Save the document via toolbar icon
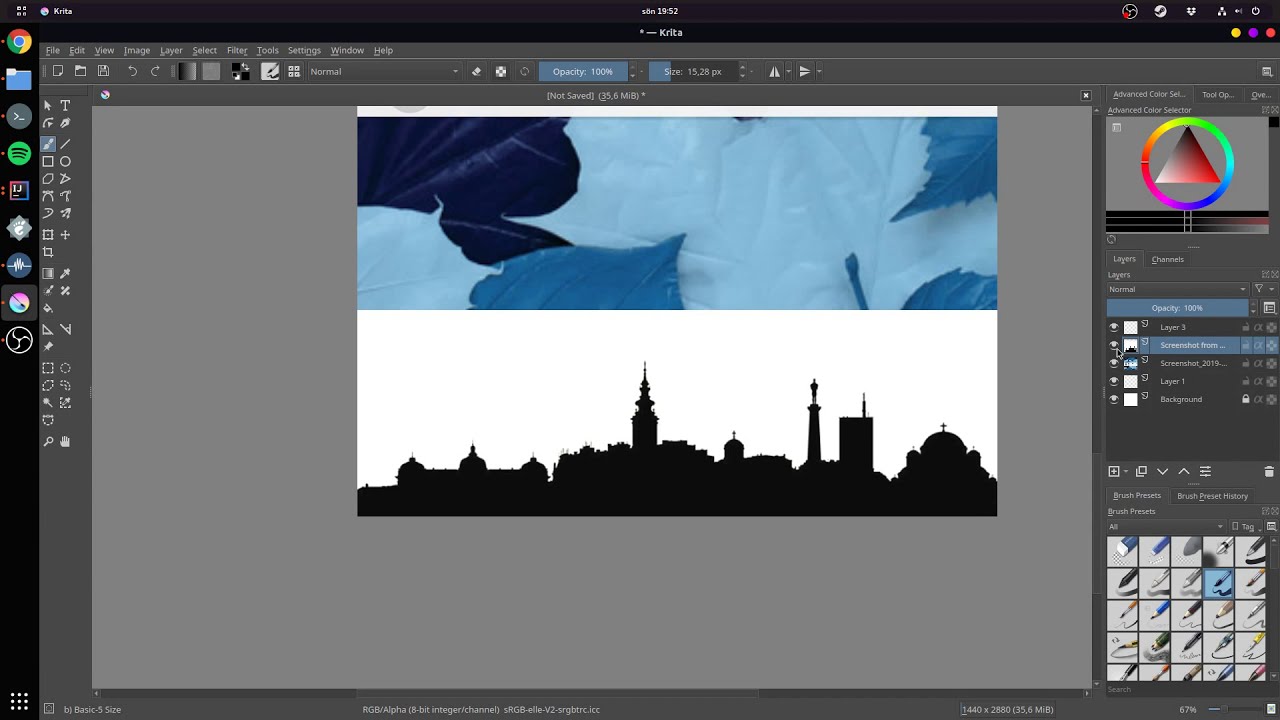 [x=103, y=71]
